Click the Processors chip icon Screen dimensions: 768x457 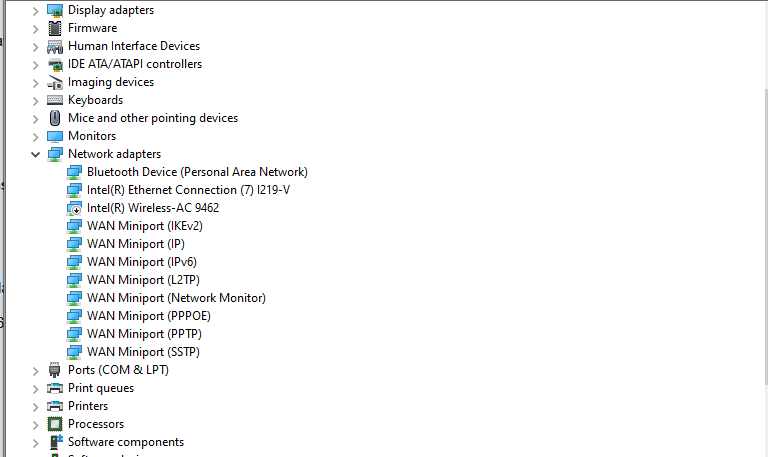click(x=55, y=424)
